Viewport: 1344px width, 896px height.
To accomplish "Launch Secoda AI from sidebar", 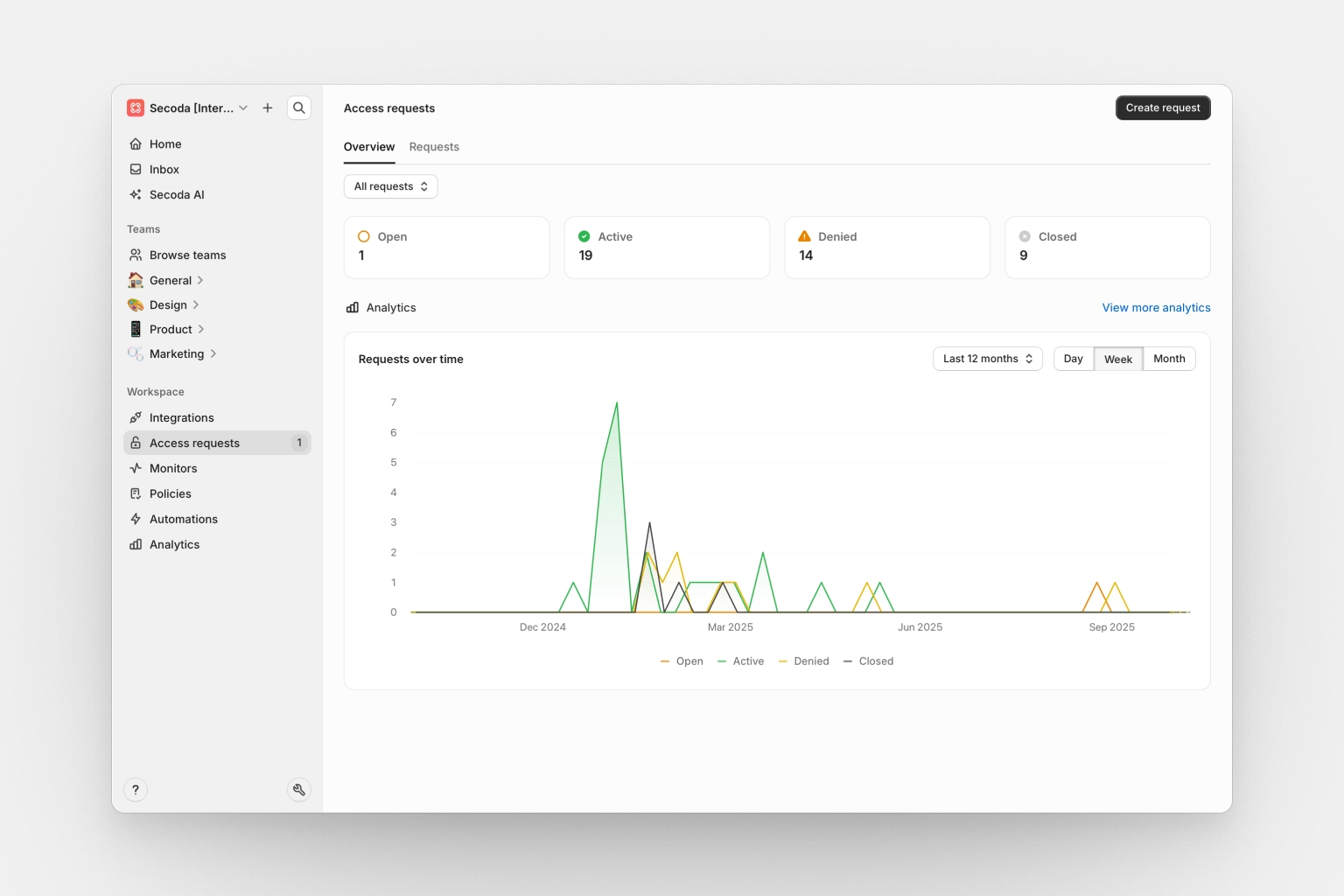I will tap(176, 195).
